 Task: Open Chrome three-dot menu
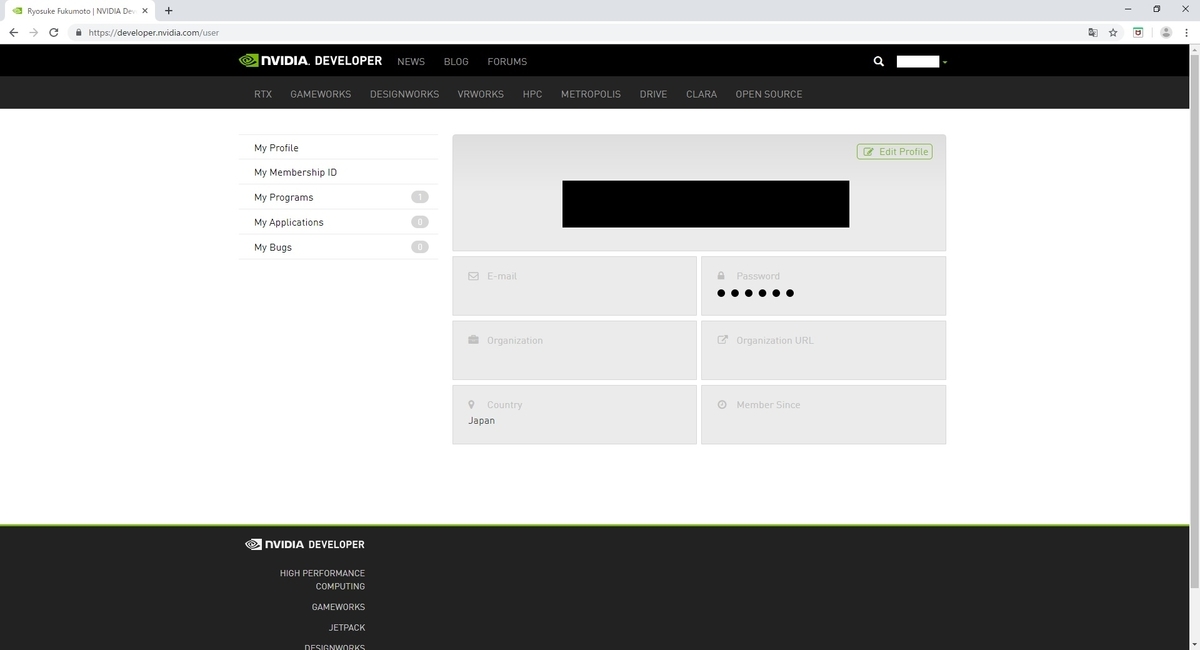coord(1187,32)
